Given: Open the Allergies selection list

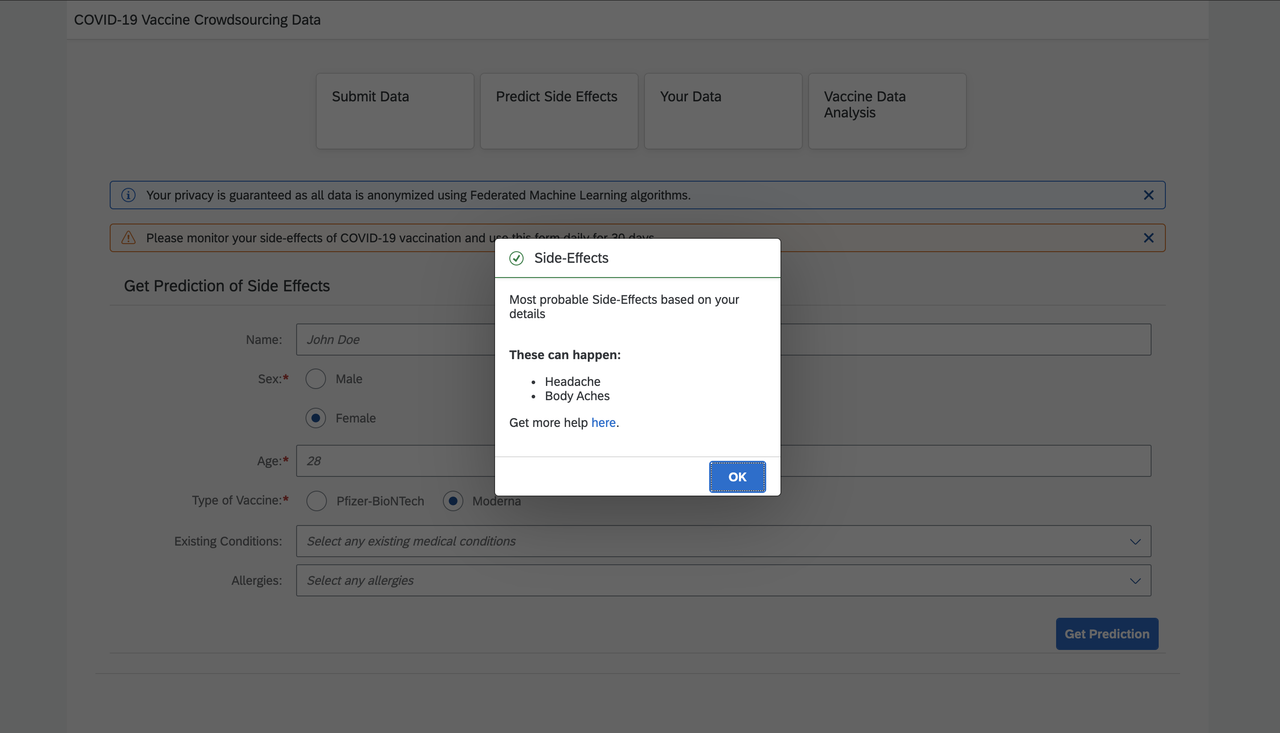Looking at the screenshot, I should (x=723, y=580).
